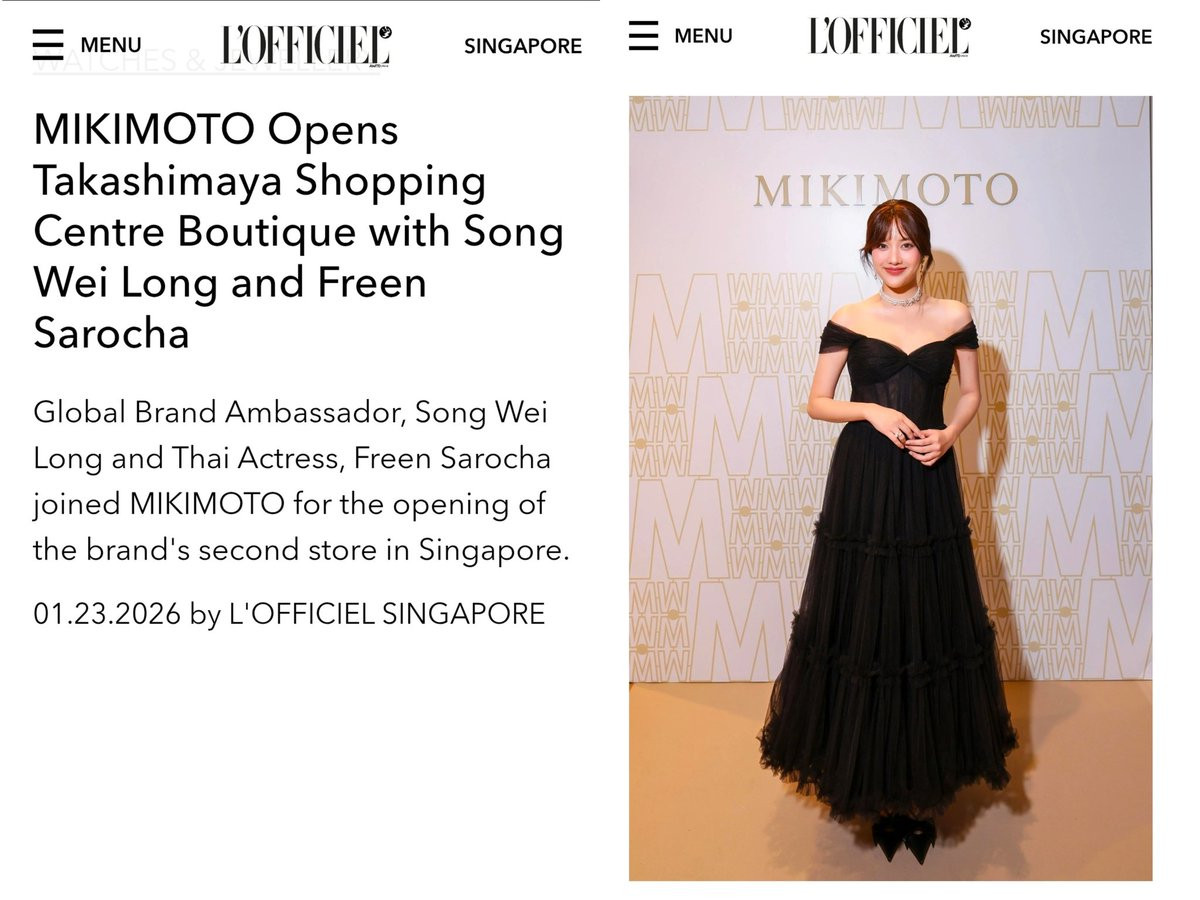Open the hamburger menu icon in left screenshot
This screenshot has height=900, width=1200.
pos(48,45)
